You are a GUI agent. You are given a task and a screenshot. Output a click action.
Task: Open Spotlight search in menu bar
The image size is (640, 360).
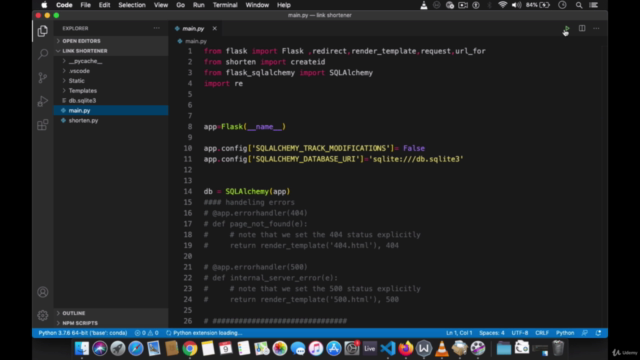pyautogui.click(x=579, y=5)
